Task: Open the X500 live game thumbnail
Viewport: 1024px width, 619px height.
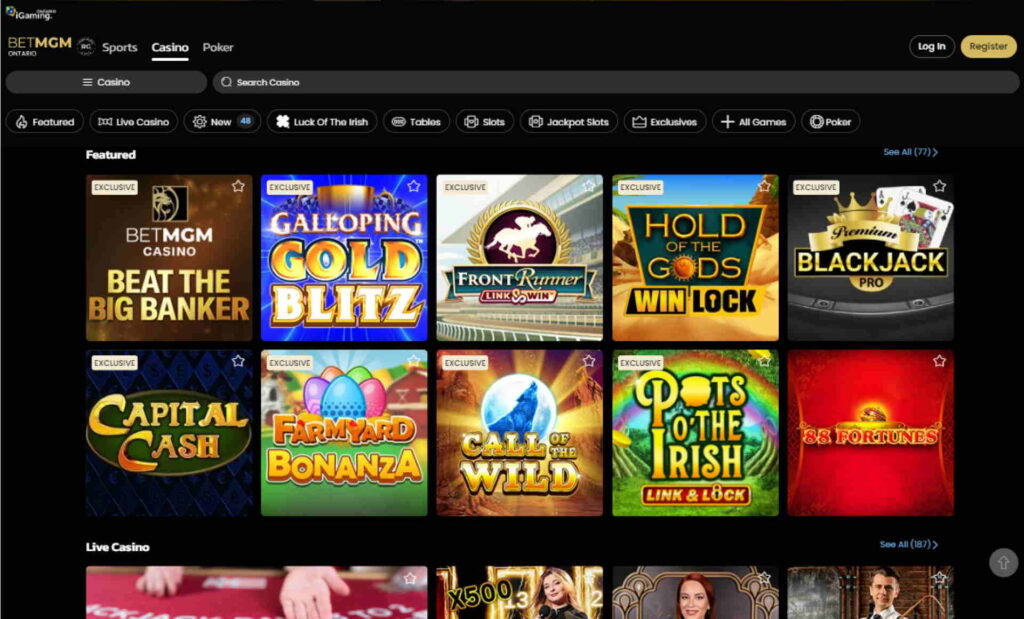Action: point(520,593)
